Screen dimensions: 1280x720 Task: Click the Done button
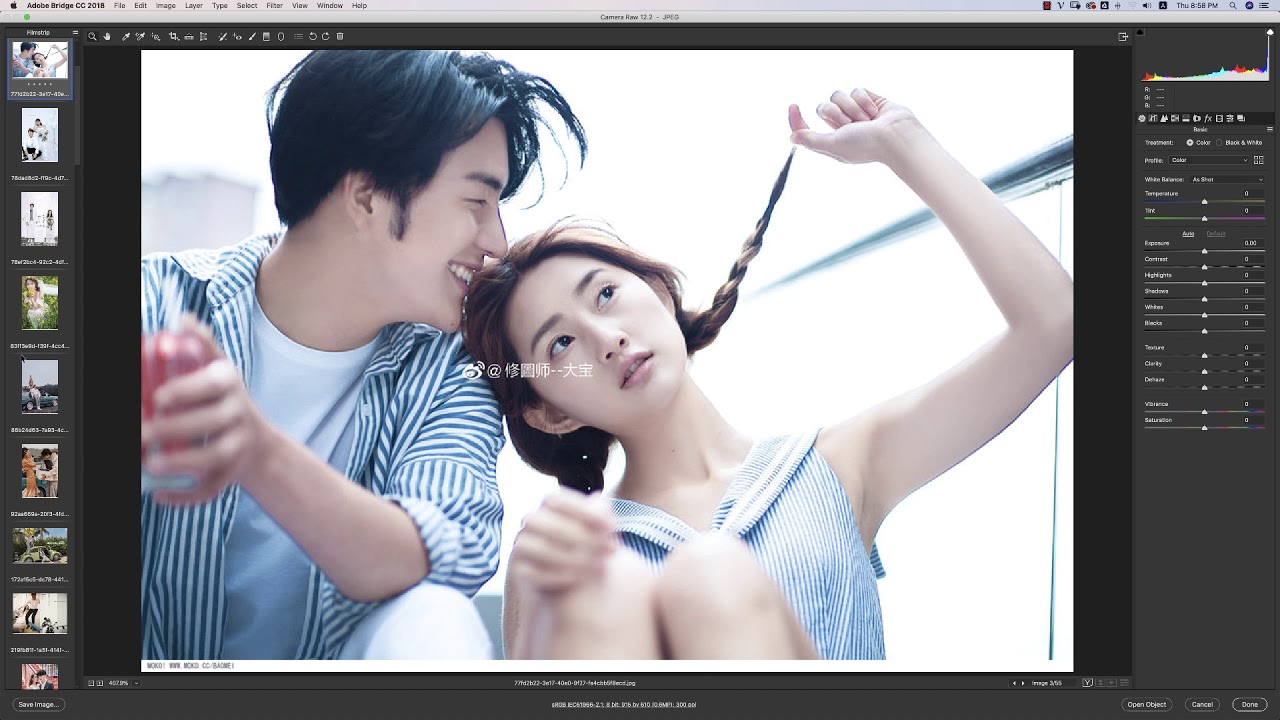point(1250,704)
